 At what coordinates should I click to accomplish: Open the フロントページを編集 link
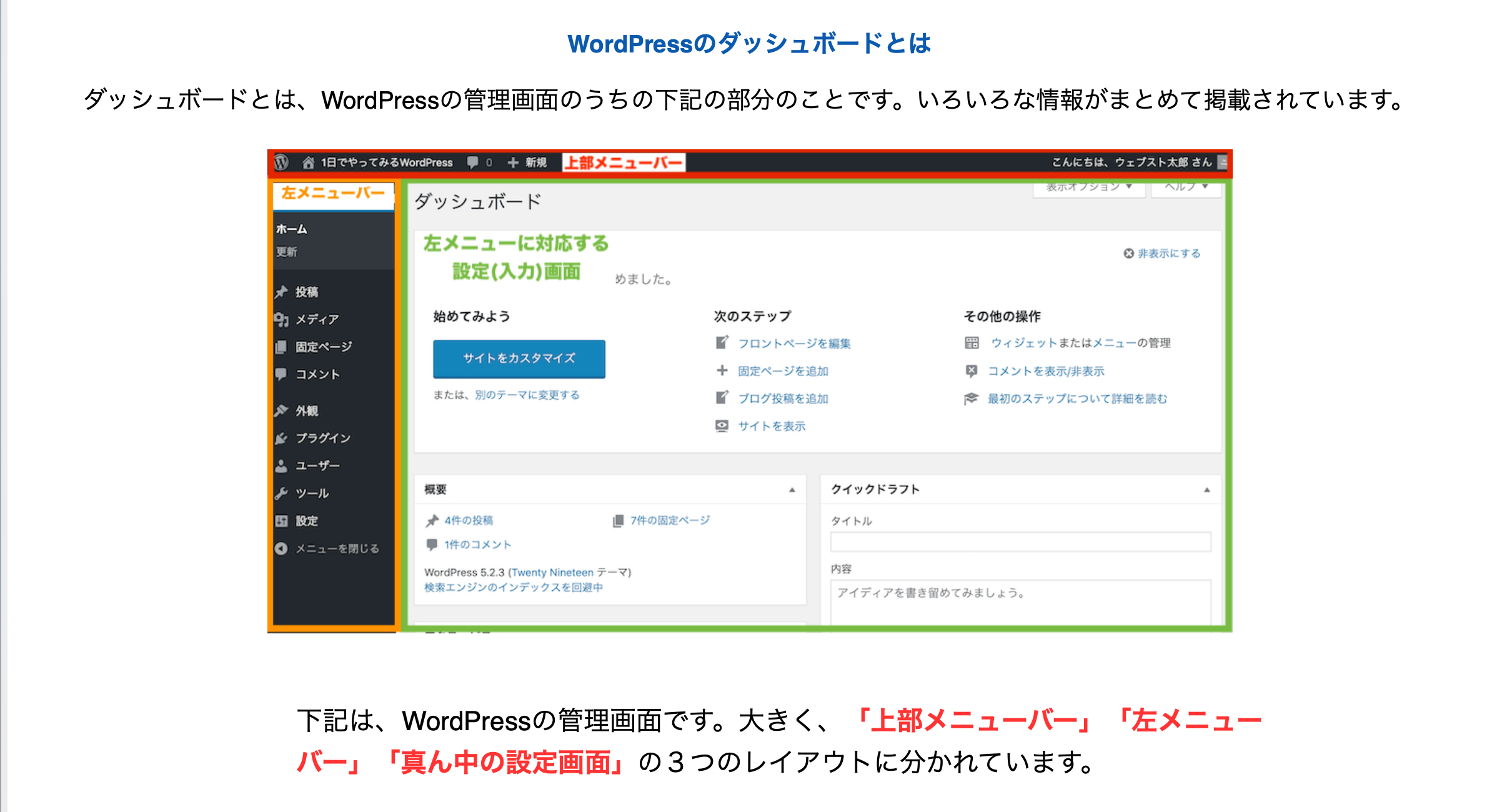pos(795,343)
